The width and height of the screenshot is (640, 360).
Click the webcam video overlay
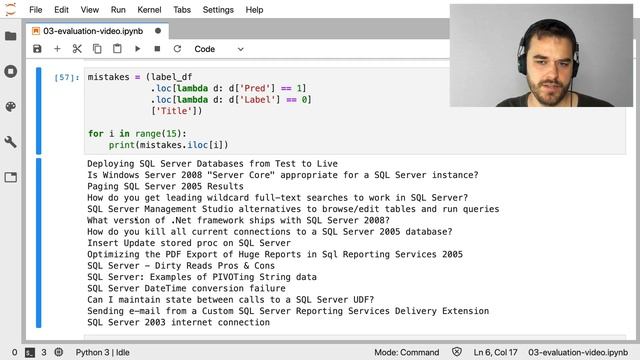[x=541, y=56]
